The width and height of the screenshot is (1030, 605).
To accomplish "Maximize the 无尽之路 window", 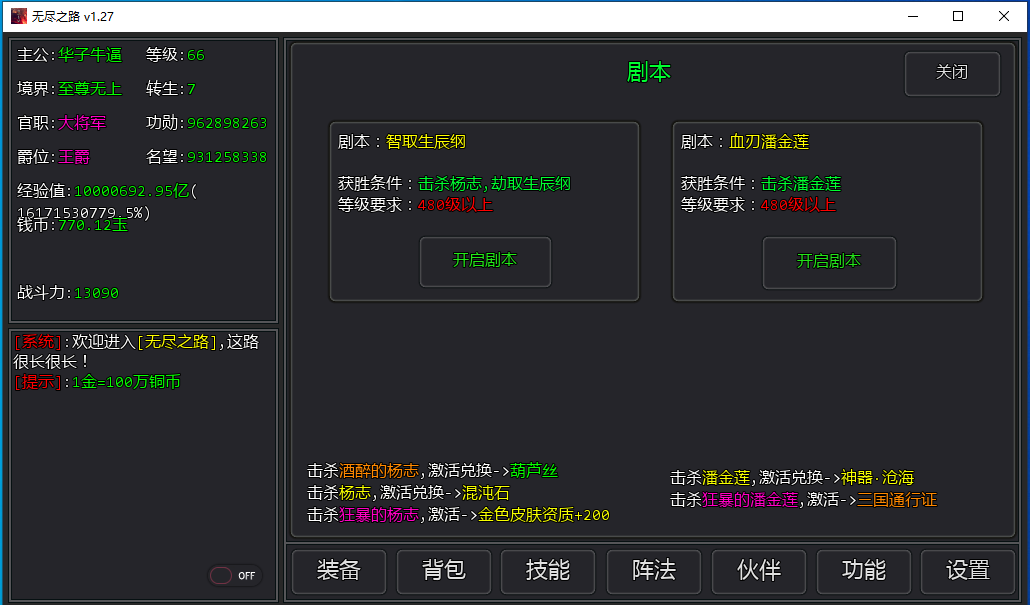I will (958, 16).
